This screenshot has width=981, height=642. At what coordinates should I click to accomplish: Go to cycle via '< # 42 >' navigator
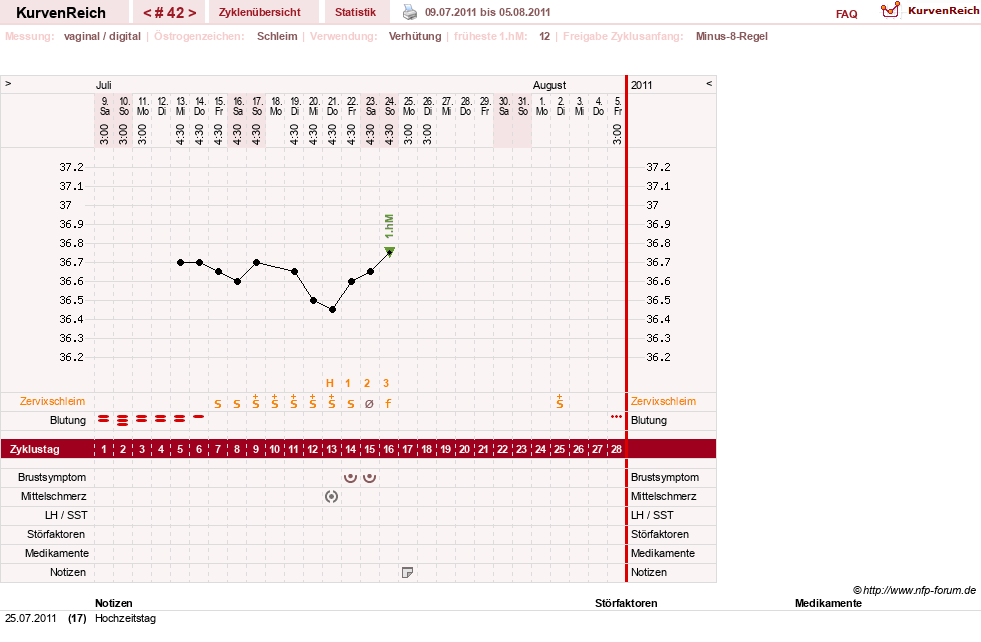tap(170, 13)
